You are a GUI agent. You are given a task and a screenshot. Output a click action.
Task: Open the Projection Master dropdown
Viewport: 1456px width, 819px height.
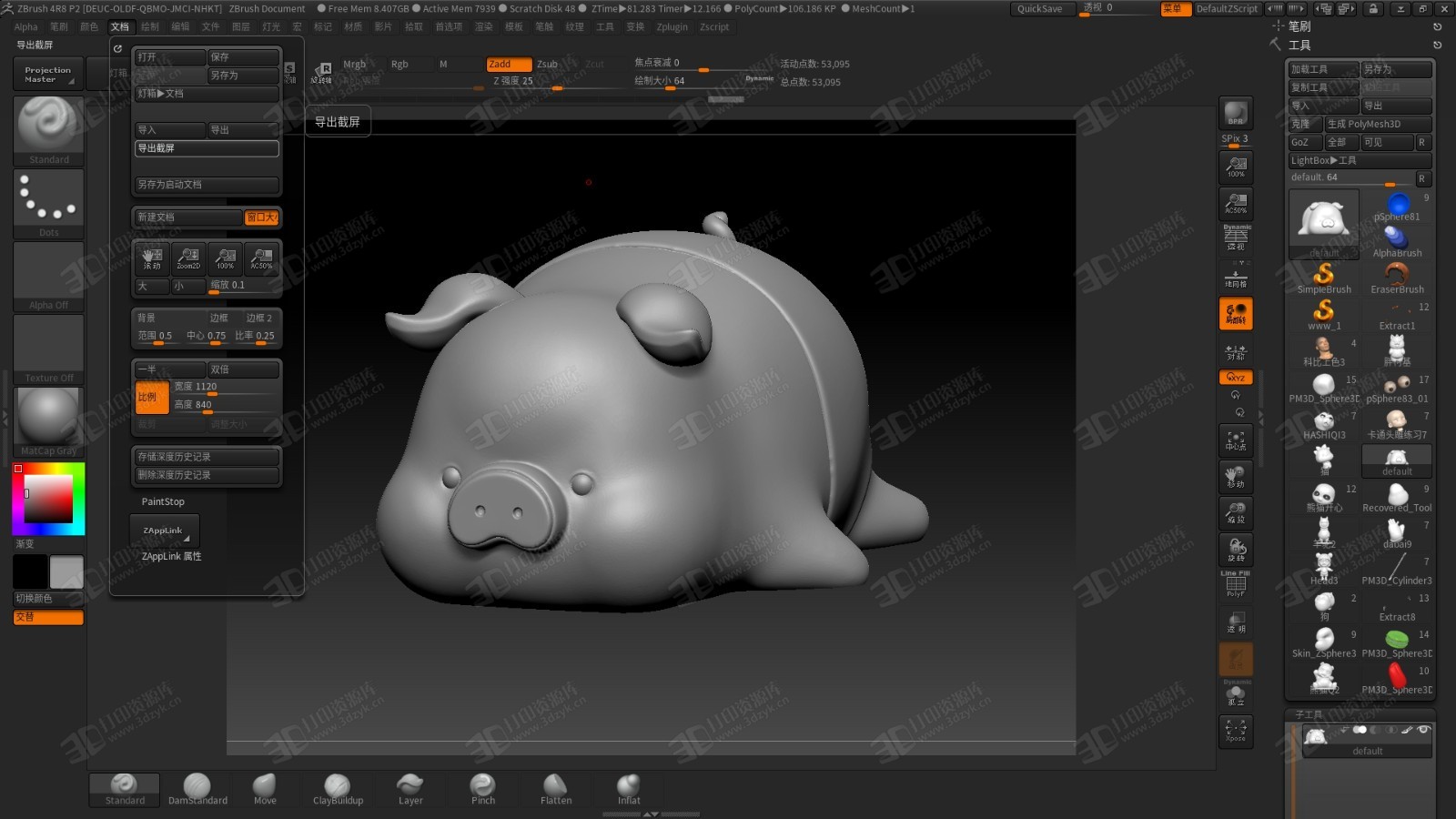click(x=48, y=74)
